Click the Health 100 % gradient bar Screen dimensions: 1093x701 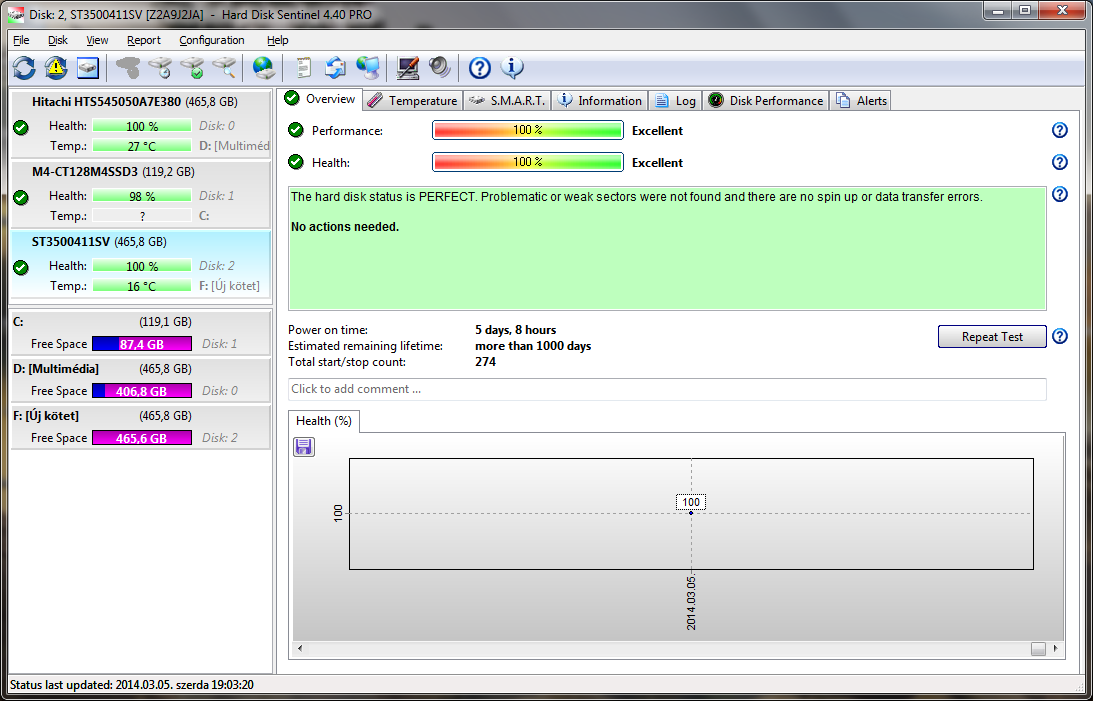528,162
